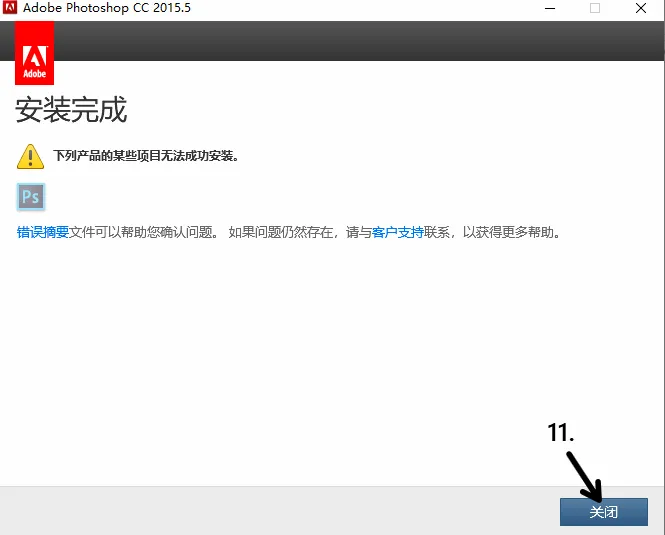Click the disabled maximize window button

595,8
